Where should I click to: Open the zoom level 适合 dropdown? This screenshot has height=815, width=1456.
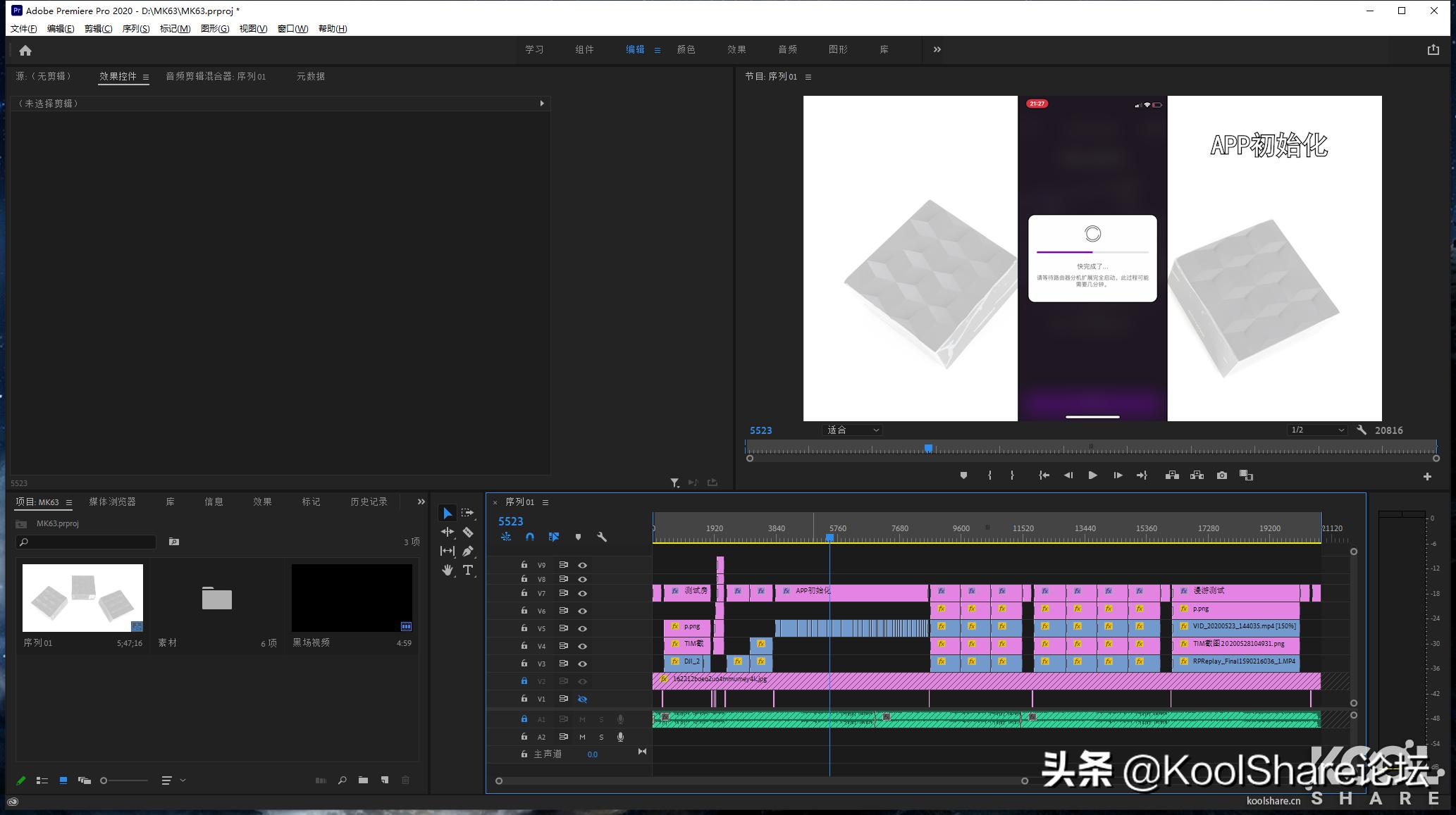[853, 430]
